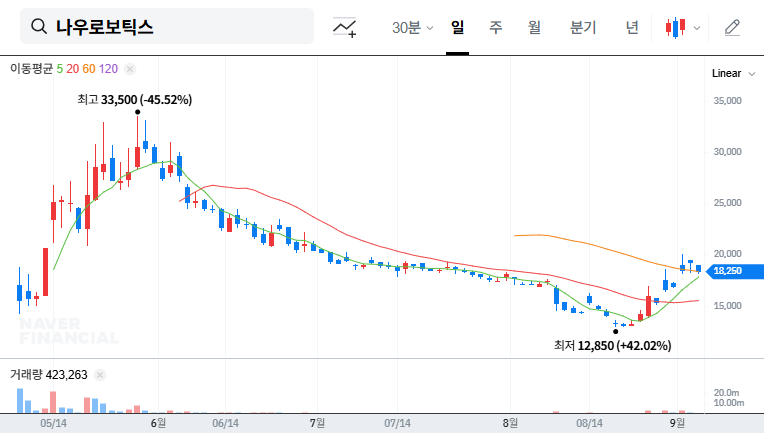The image size is (764, 433).
Task: Open the stock search field 나우로보틱스
Action: [x=167, y=26]
